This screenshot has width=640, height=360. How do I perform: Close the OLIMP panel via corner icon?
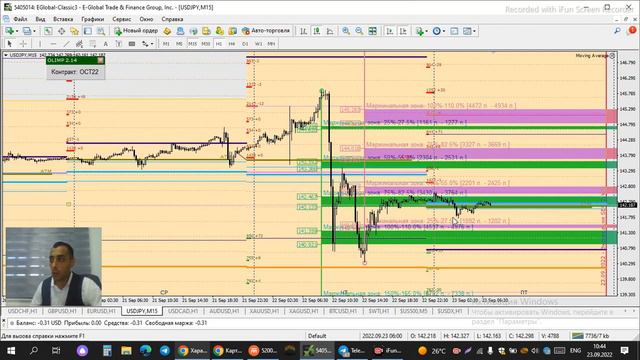coord(100,60)
